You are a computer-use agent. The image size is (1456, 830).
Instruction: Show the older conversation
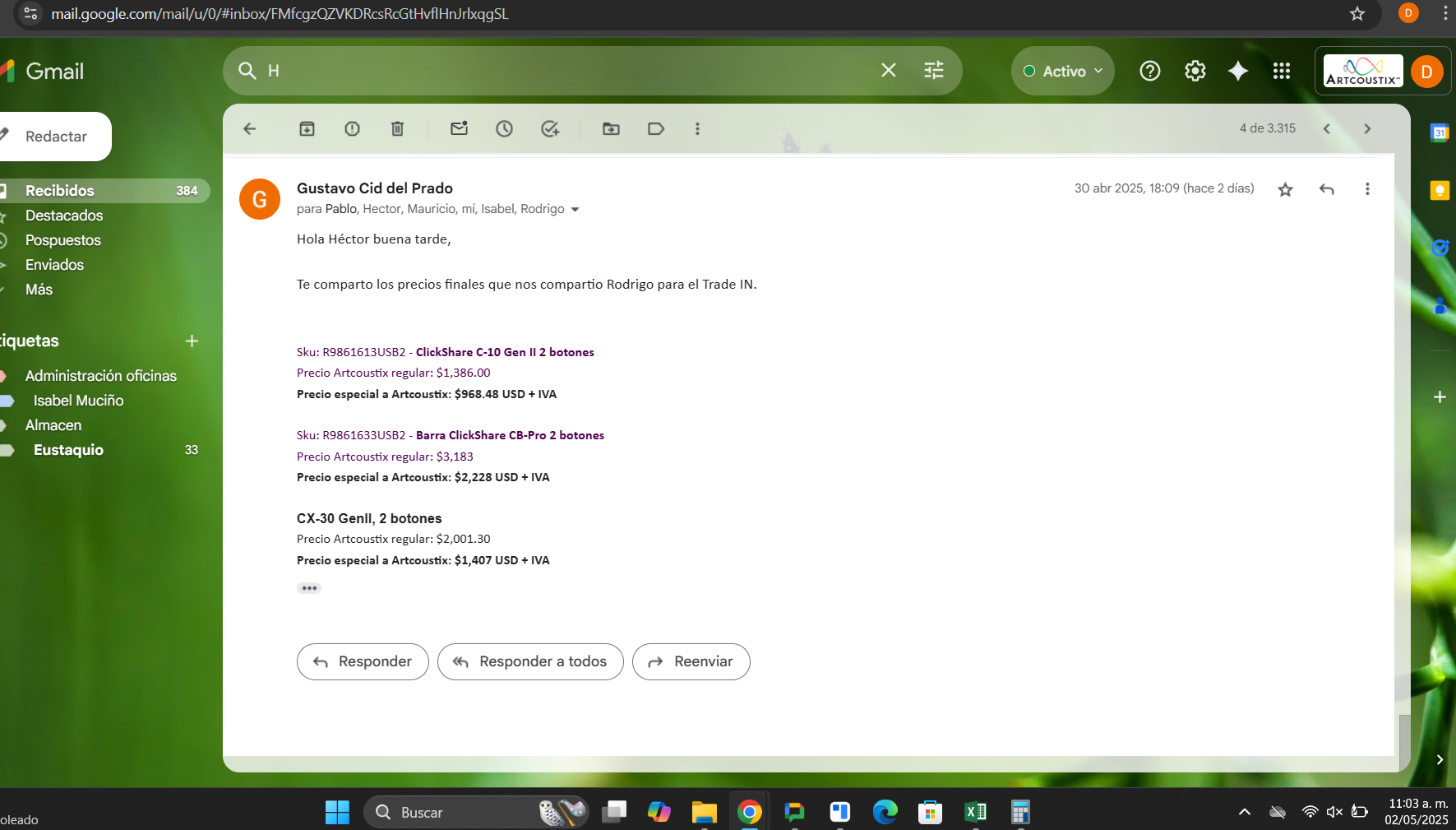coord(1367,128)
